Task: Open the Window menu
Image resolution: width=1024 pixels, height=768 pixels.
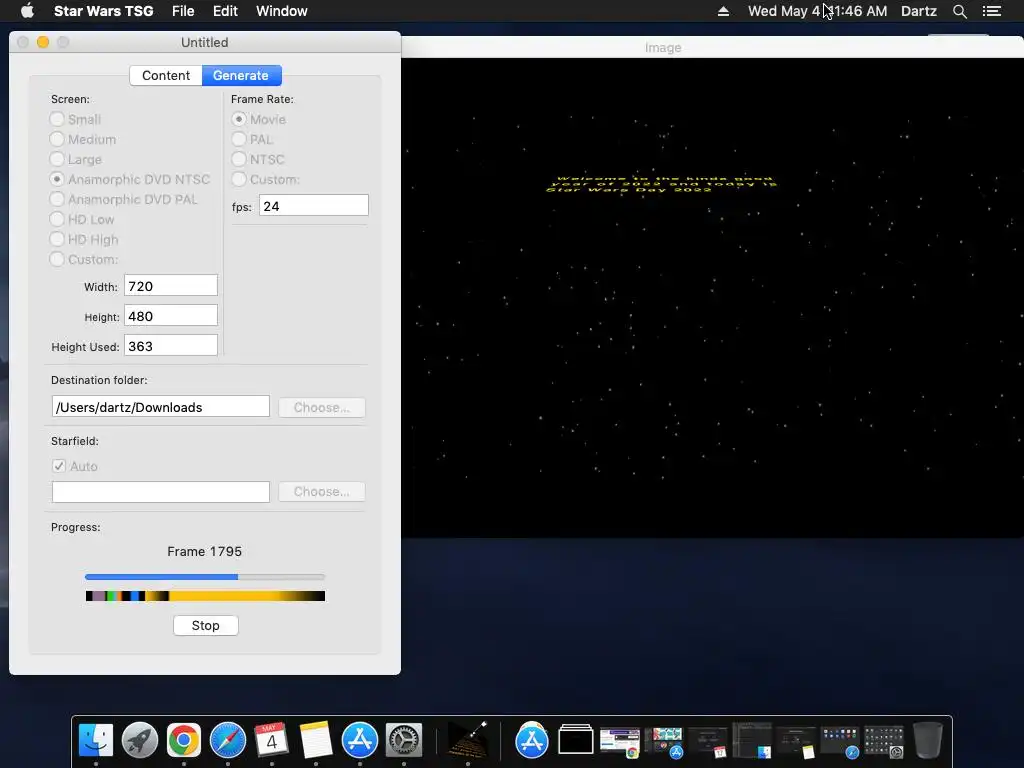Action: pos(281,11)
